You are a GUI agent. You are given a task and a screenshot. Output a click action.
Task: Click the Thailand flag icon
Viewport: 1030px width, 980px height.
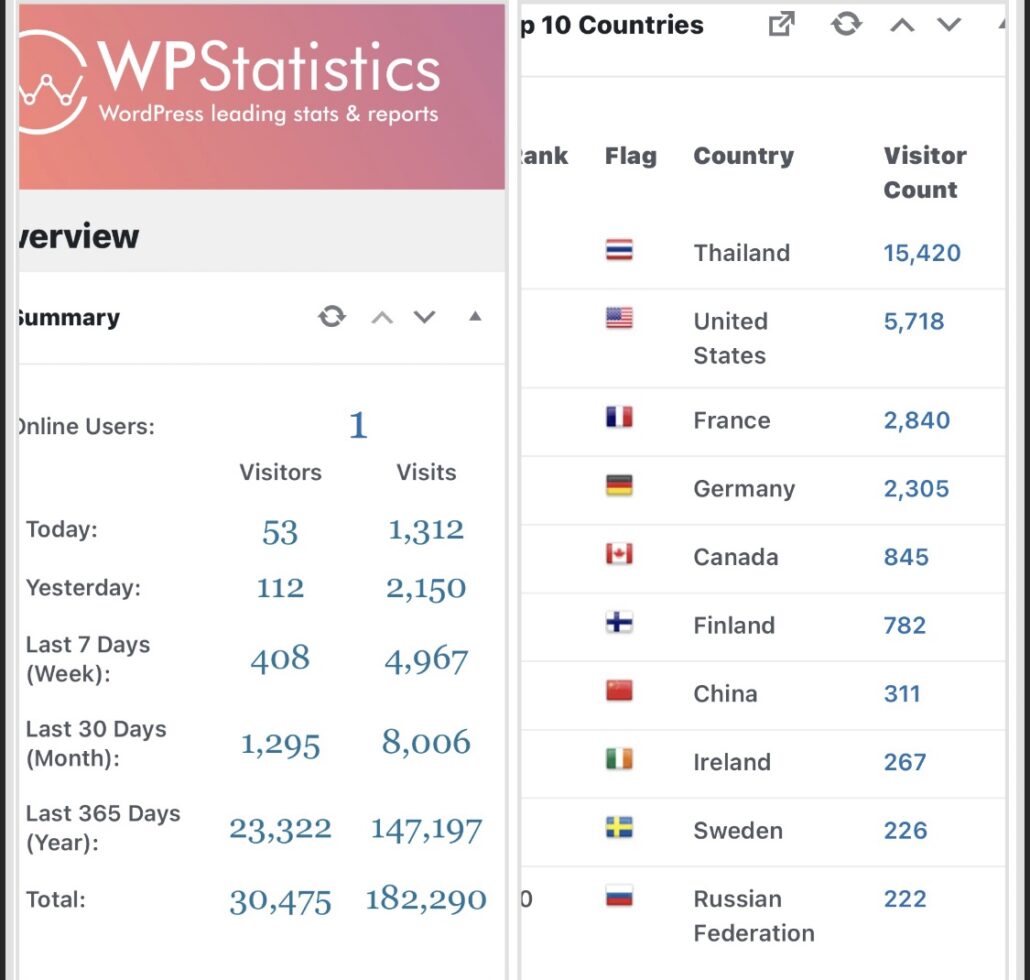tap(619, 250)
